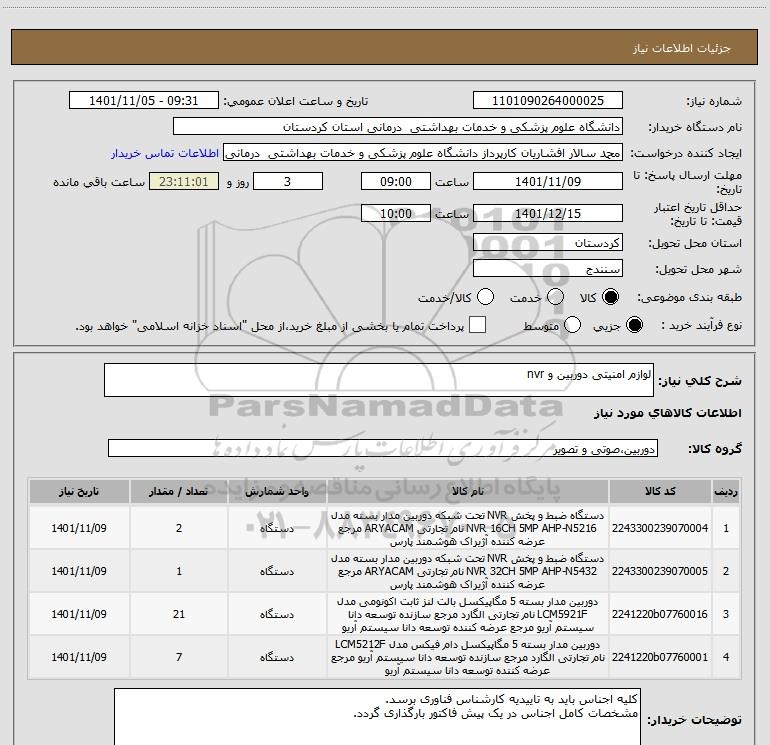The height and width of the screenshot is (745, 770).
Task: Click the واحد شمارش column header
Action: [x=277, y=492]
